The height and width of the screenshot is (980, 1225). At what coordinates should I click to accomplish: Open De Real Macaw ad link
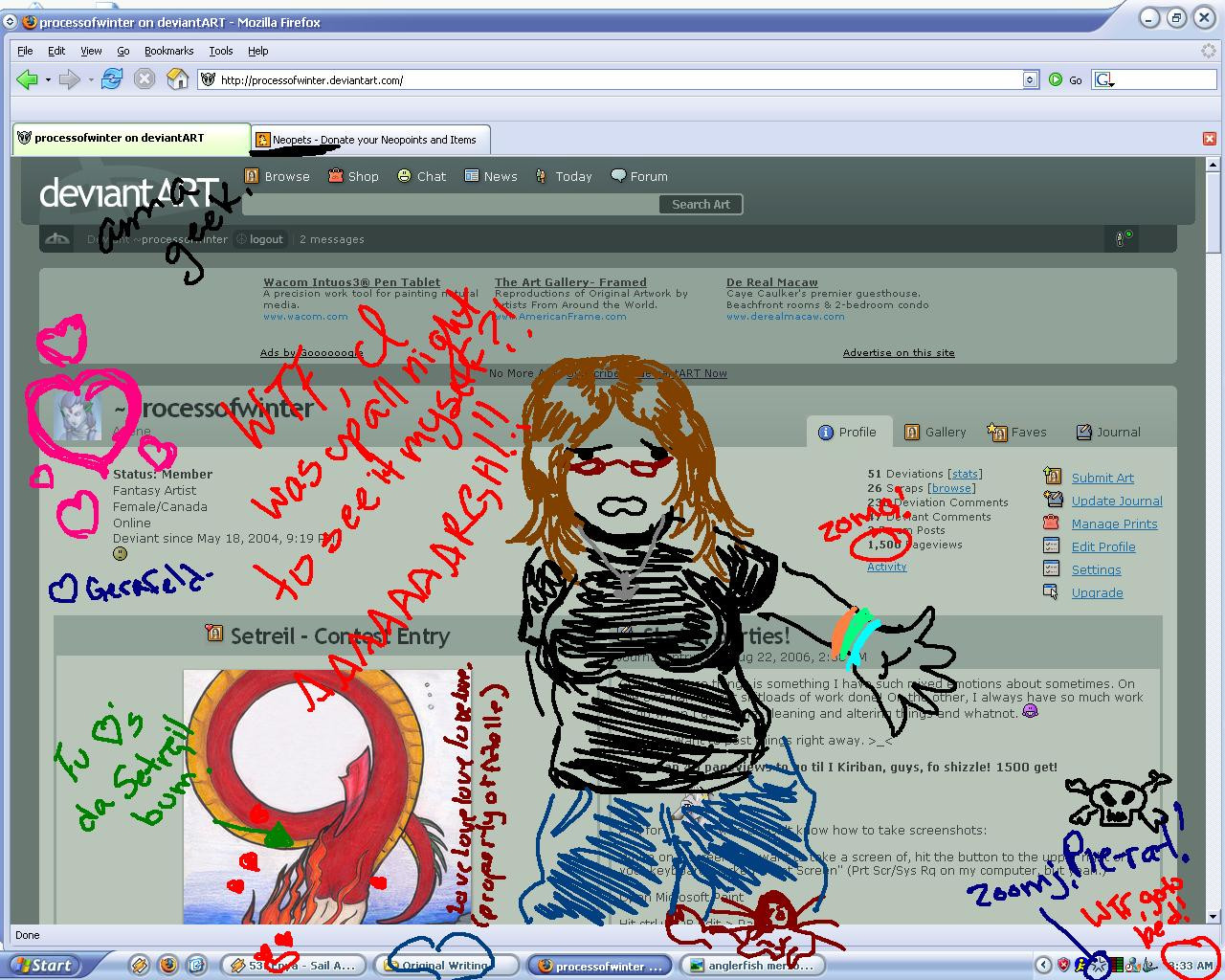tap(772, 282)
